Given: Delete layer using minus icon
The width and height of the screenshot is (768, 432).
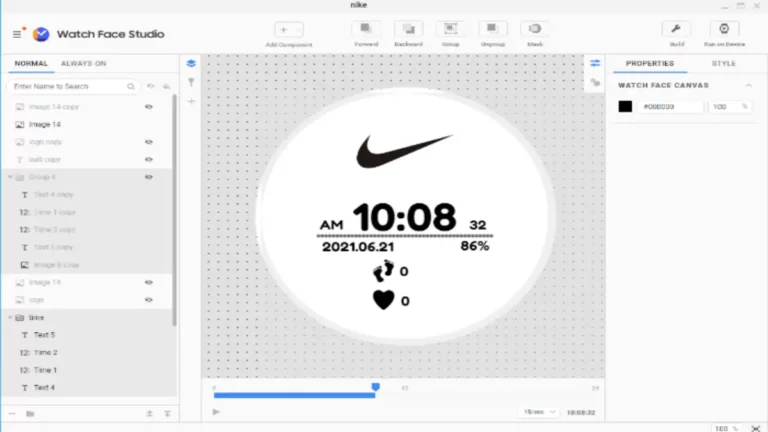Looking at the screenshot, I should [12, 414].
